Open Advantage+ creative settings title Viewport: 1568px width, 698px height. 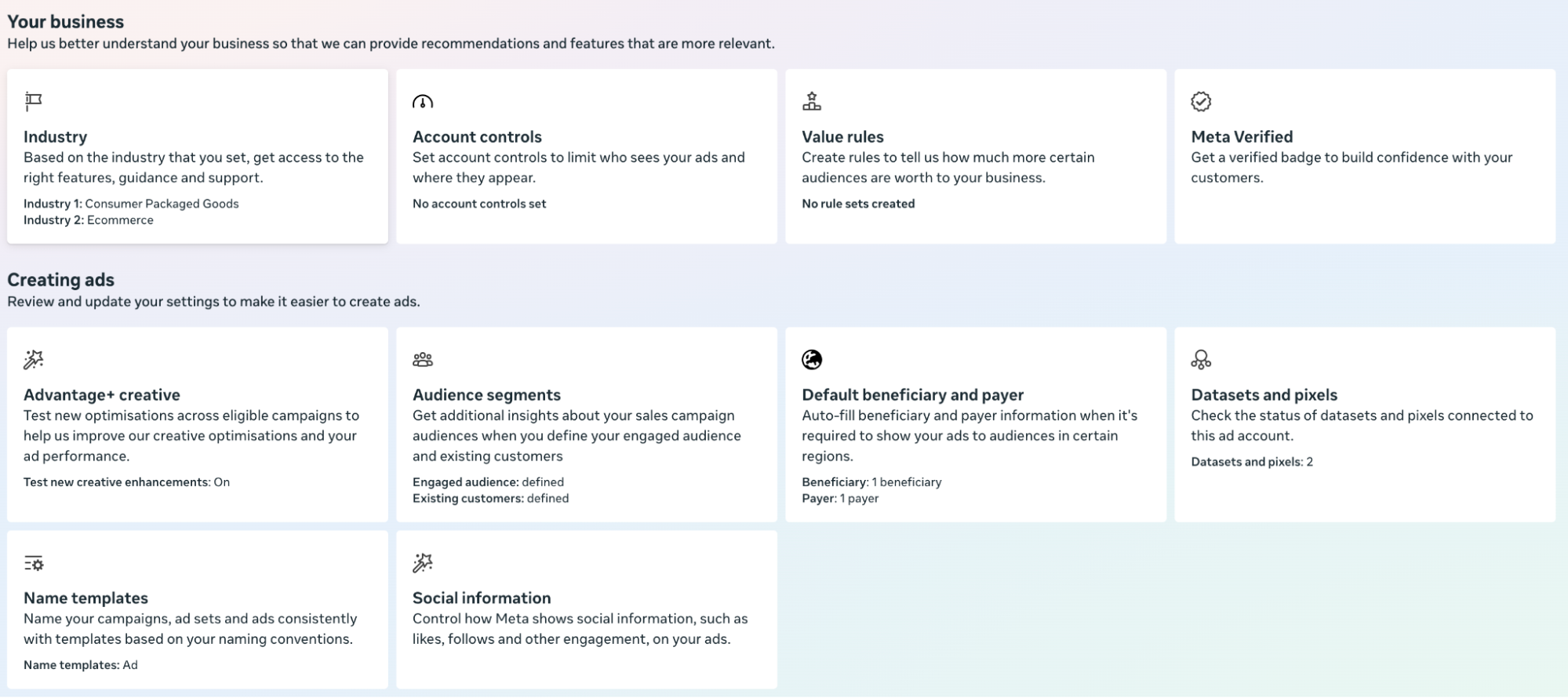[x=102, y=394]
